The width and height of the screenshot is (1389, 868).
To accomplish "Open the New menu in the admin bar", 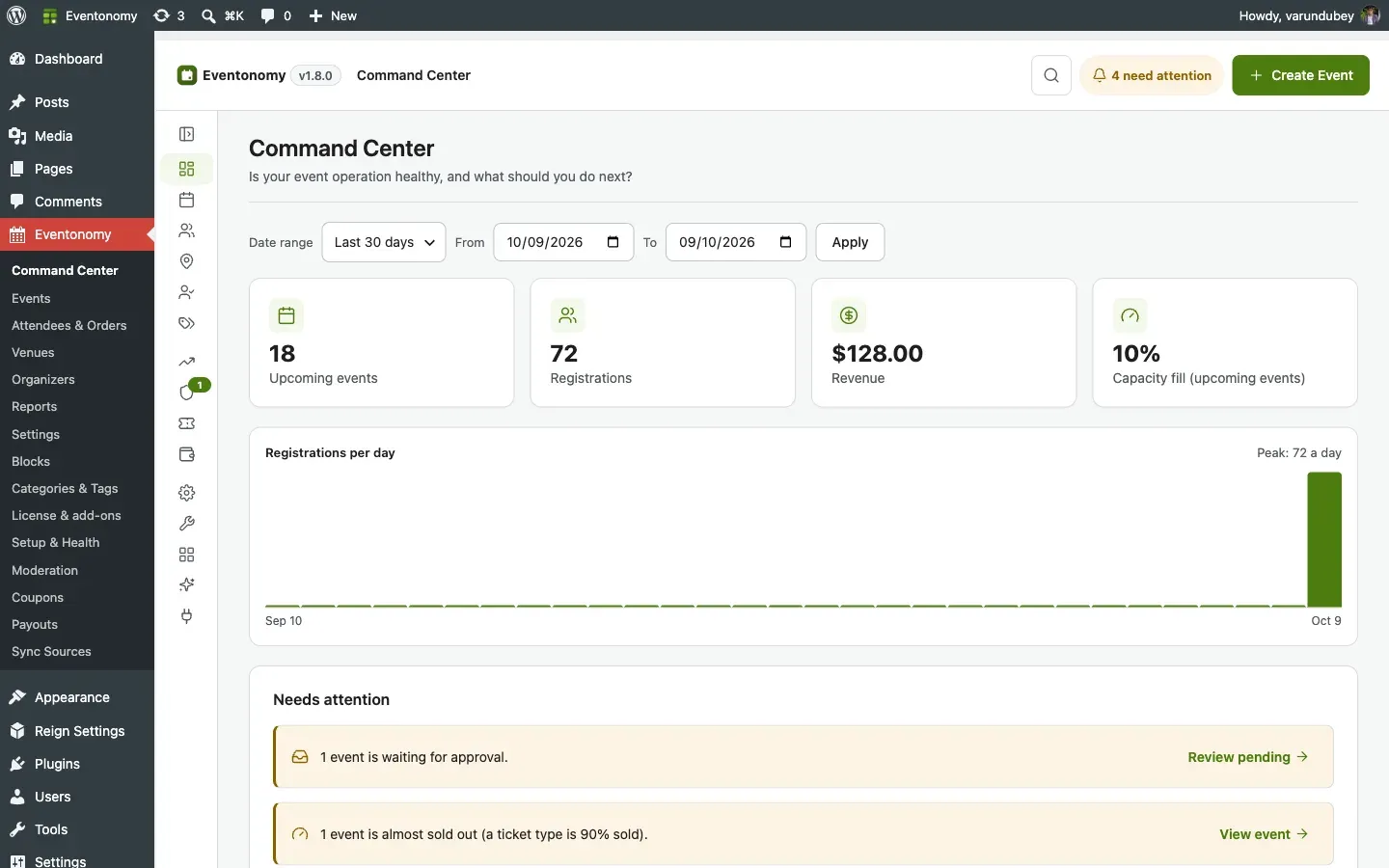I will (333, 15).
